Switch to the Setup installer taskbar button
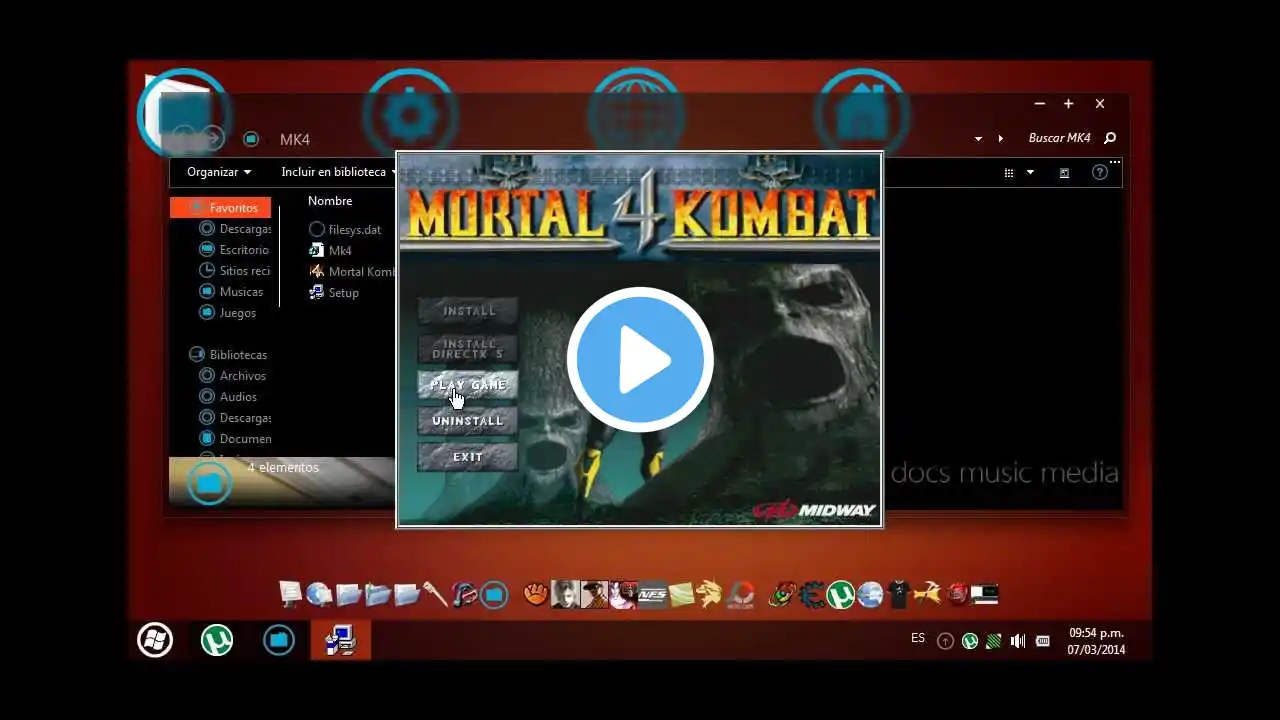The height and width of the screenshot is (720, 1280). [341, 640]
